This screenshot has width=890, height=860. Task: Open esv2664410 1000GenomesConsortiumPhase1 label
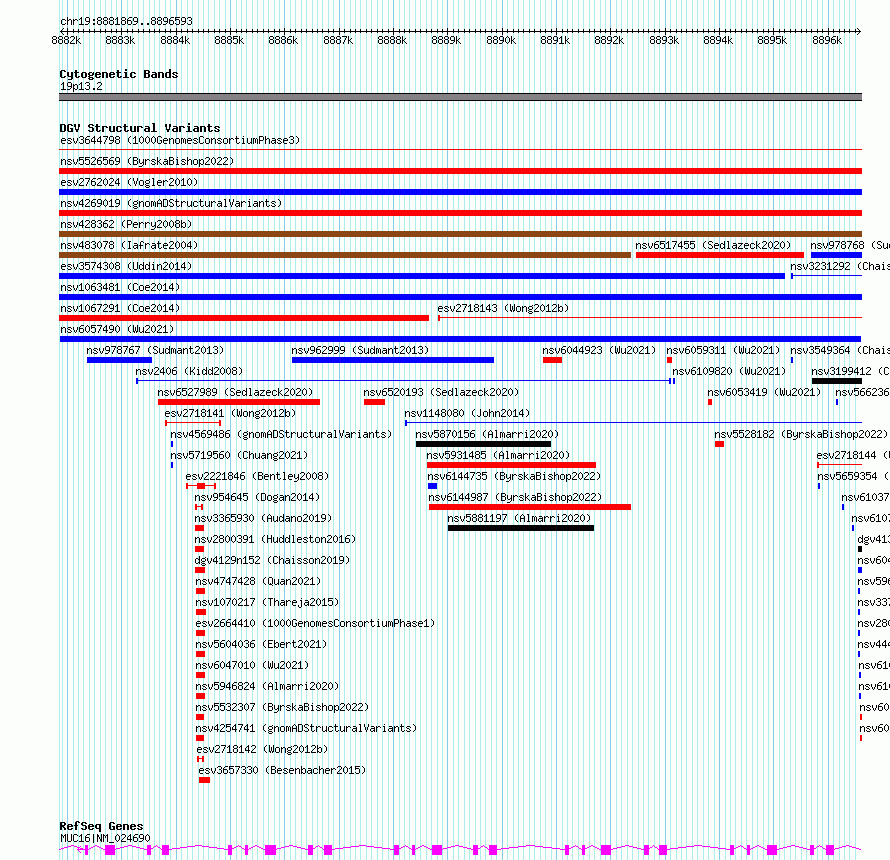coord(315,623)
